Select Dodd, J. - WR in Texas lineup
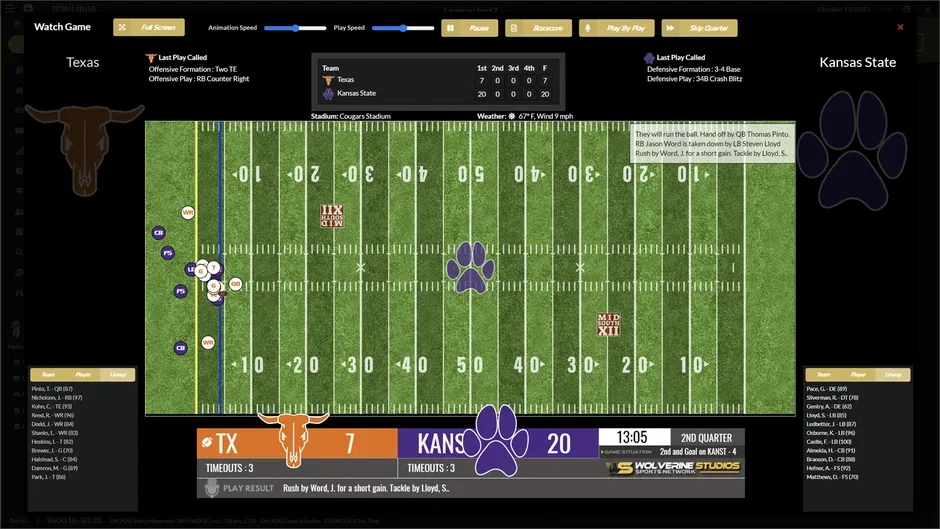This screenshot has width=940, height=529. (53, 424)
